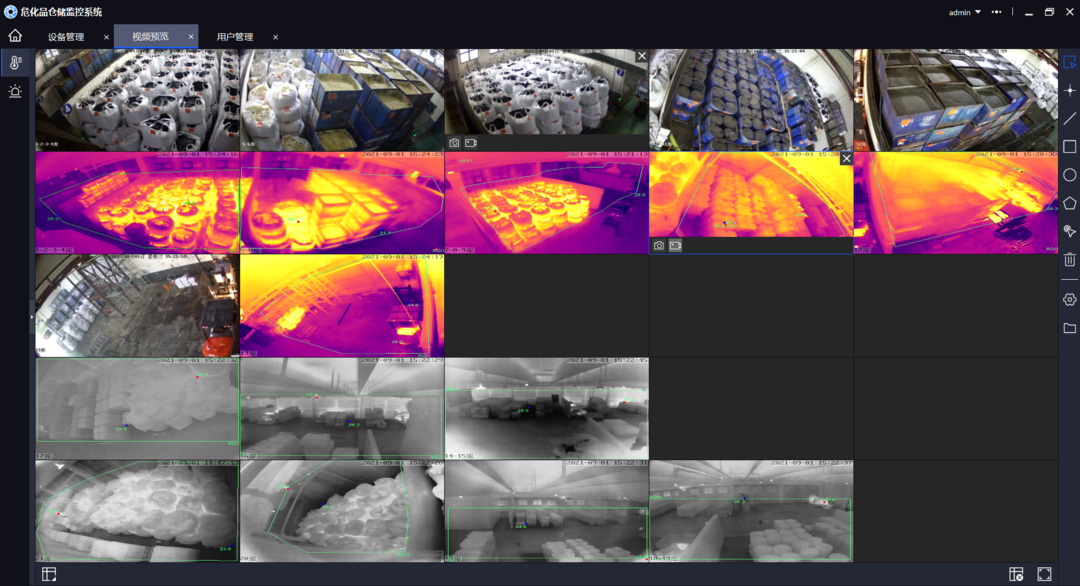Open the admin account dropdown
1080x586 pixels.
click(x=964, y=11)
